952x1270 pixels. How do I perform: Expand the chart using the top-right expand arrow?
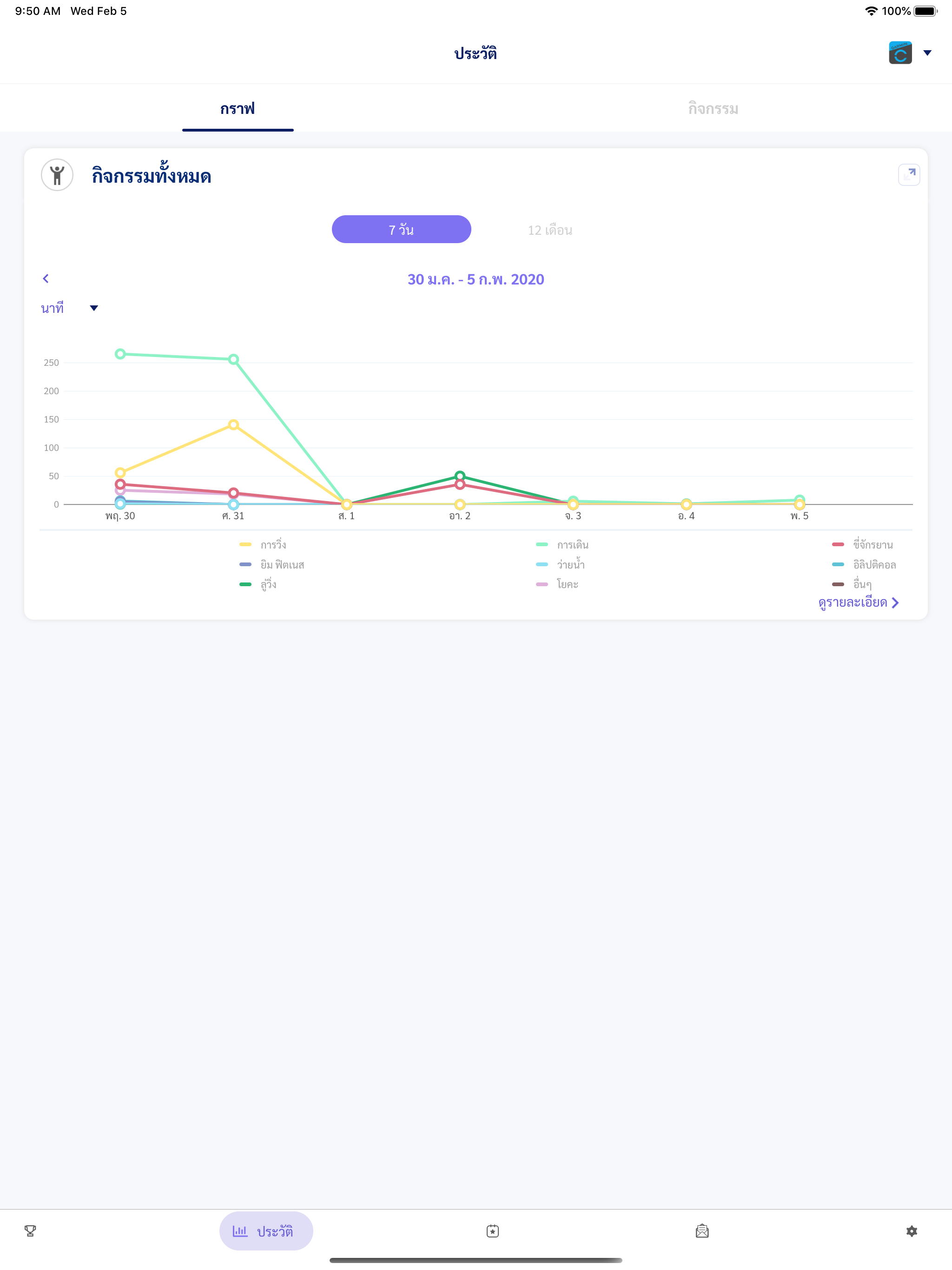pos(909,174)
